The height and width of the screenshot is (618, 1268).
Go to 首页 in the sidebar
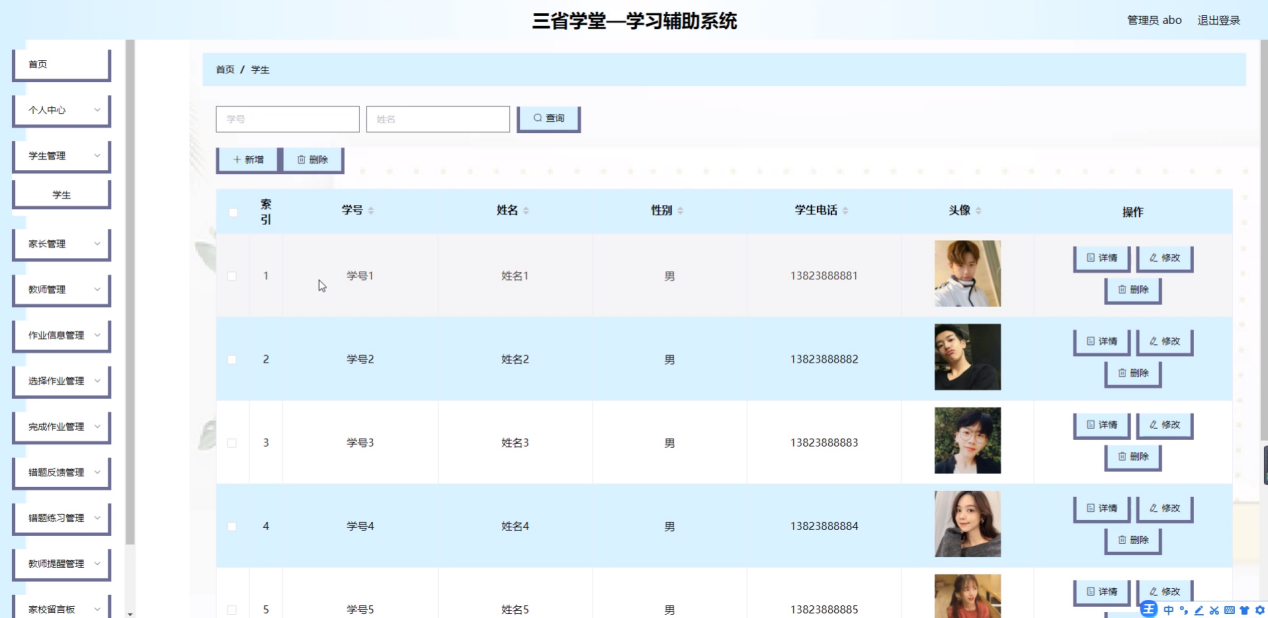coord(62,65)
